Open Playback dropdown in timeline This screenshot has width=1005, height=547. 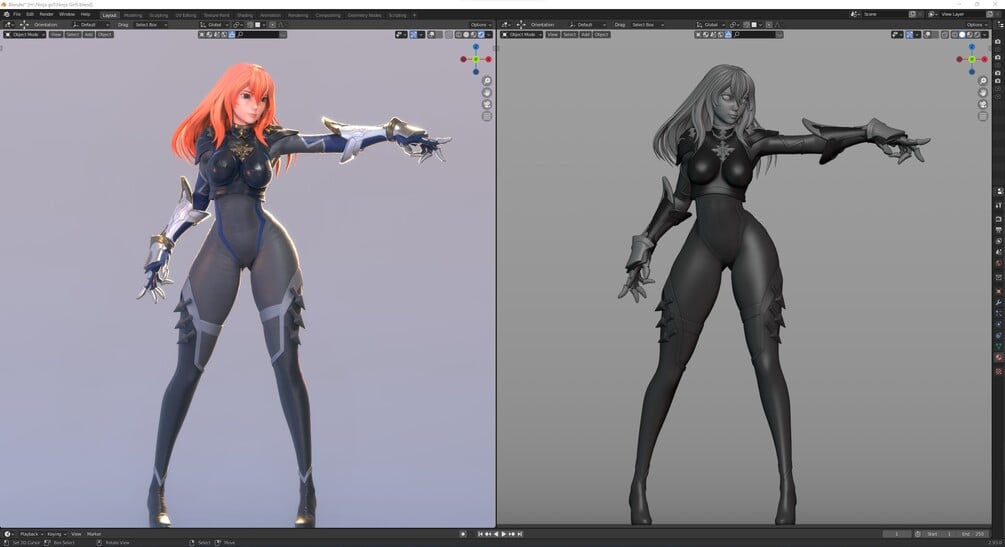31,534
